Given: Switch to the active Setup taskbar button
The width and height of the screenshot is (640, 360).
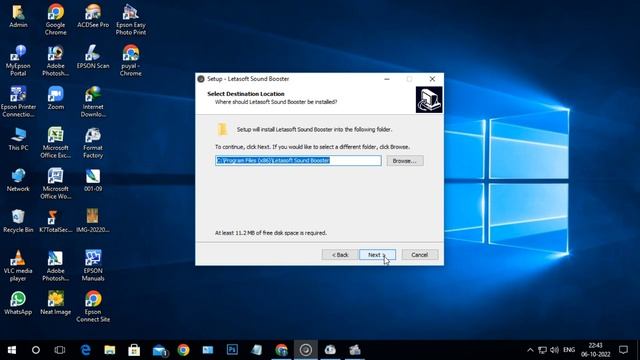Looking at the screenshot, I should [x=306, y=350].
